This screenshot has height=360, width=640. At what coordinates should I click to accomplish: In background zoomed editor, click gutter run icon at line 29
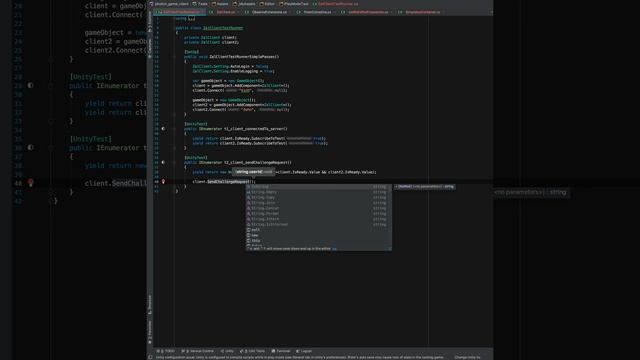click(31, 86)
